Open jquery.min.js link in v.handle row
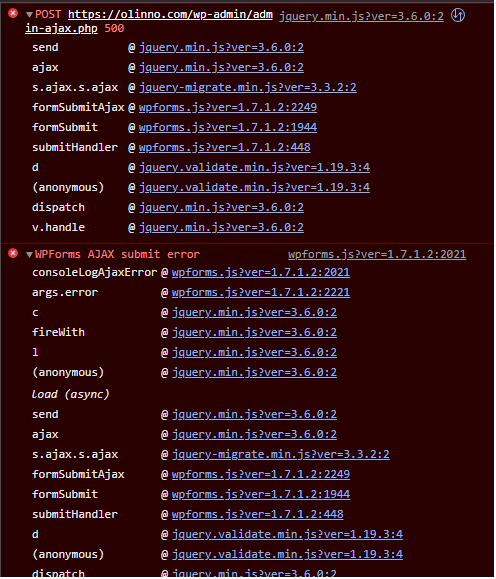The width and height of the screenshot is (496, 579). pyautogui.click(x=221, y=227)
